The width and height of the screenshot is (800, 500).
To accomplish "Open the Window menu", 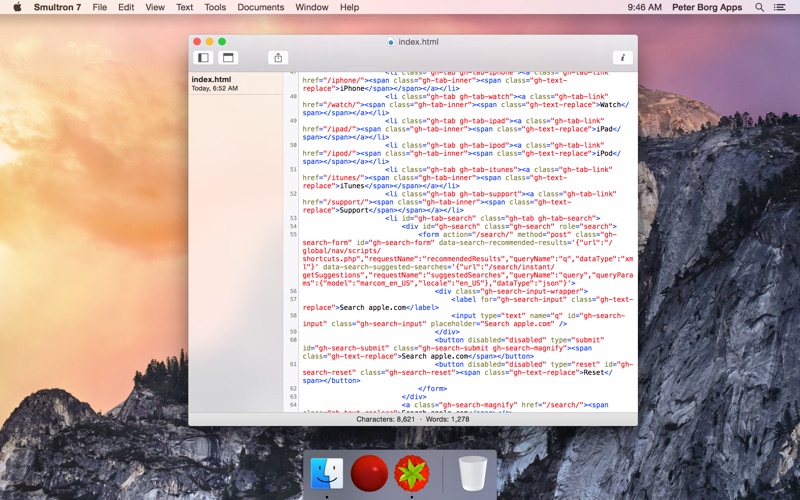I will coord(312,7).
